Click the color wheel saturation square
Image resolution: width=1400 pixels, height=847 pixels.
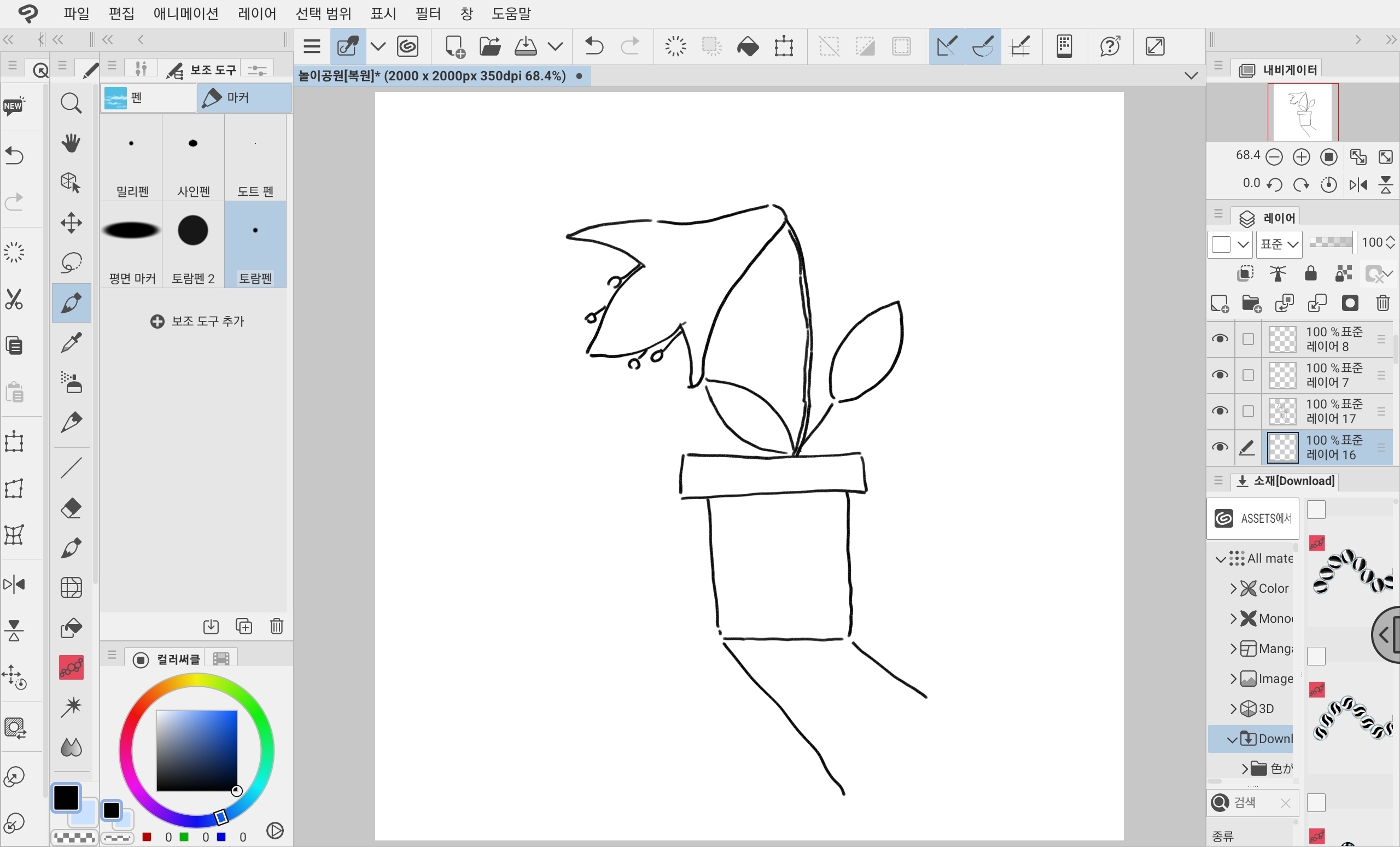[x=196, y=750]
